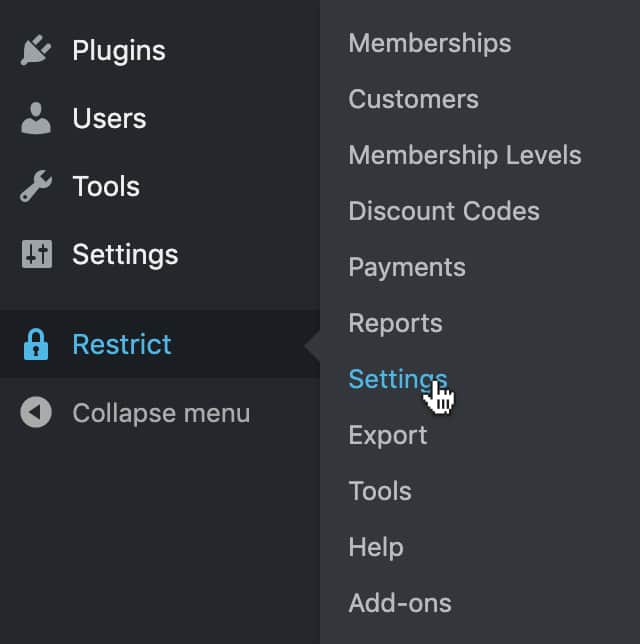Open the Add-ons submenu entry
The height and width of the screenshot is (644, 640).
400,603
